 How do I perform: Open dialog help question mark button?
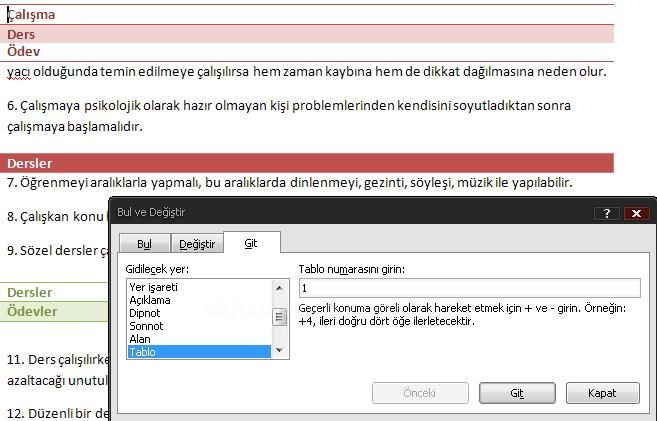point(607,213)
